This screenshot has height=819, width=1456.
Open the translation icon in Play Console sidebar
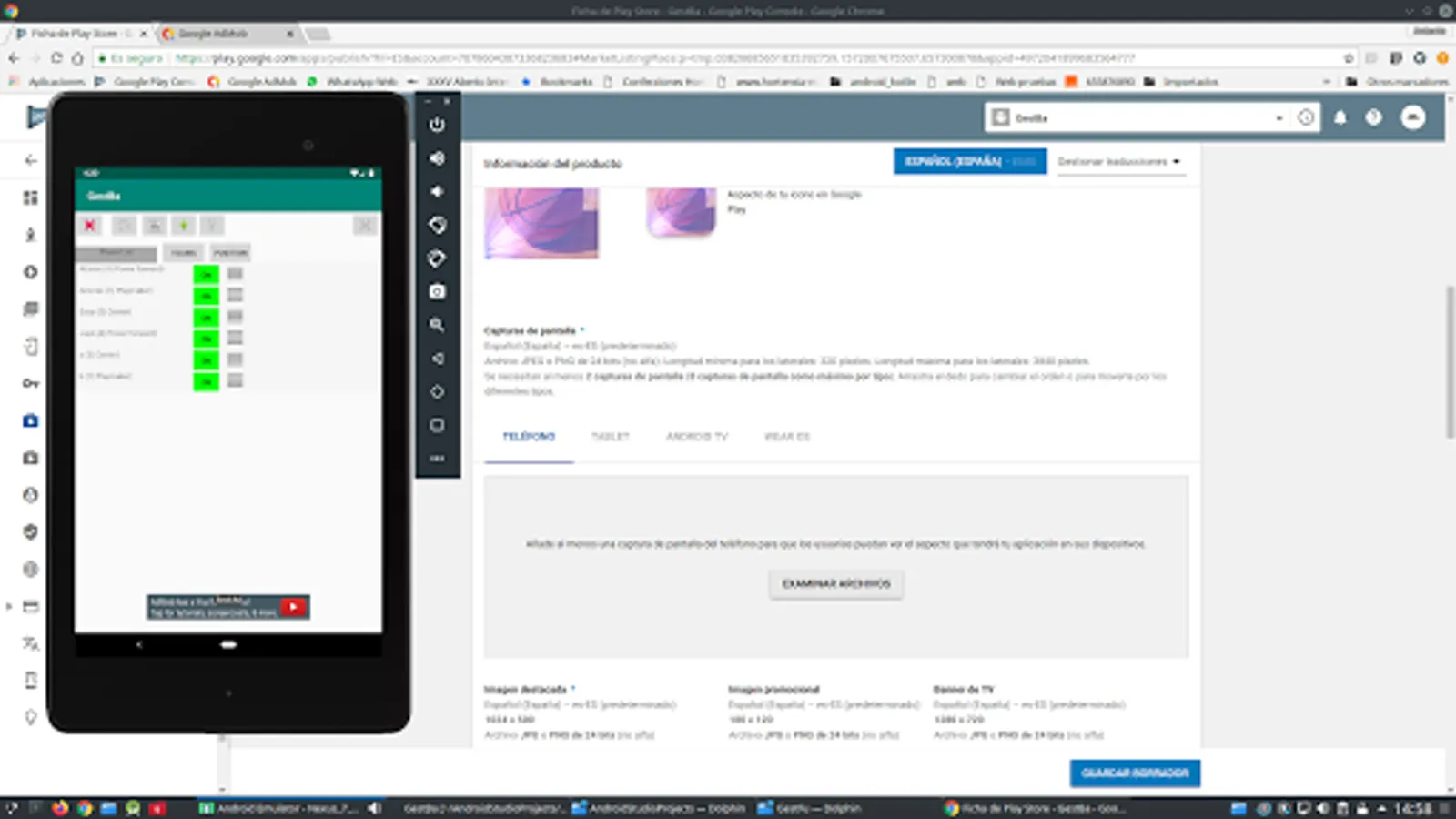coord(31,643)
